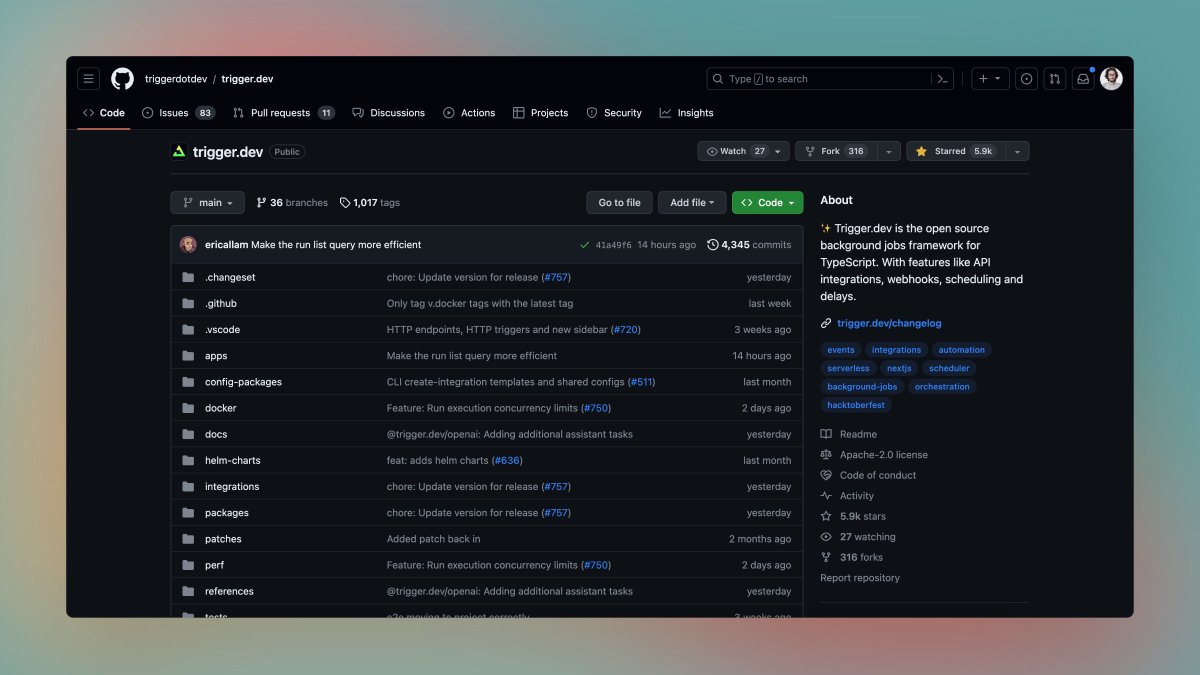Select the background-jobs topic tag
Image resolution: width=1200 pixels, height=675 pixels.
tap(862, 386)
